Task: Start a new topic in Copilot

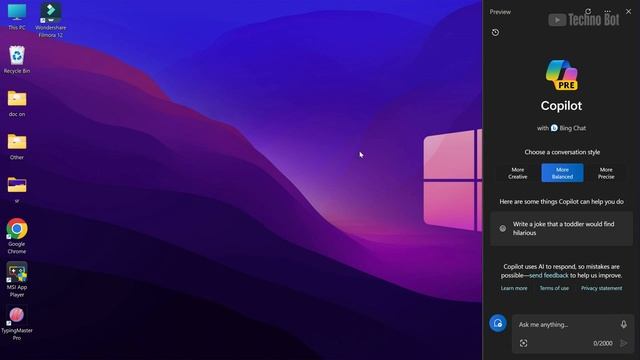Action: (498, 323)
